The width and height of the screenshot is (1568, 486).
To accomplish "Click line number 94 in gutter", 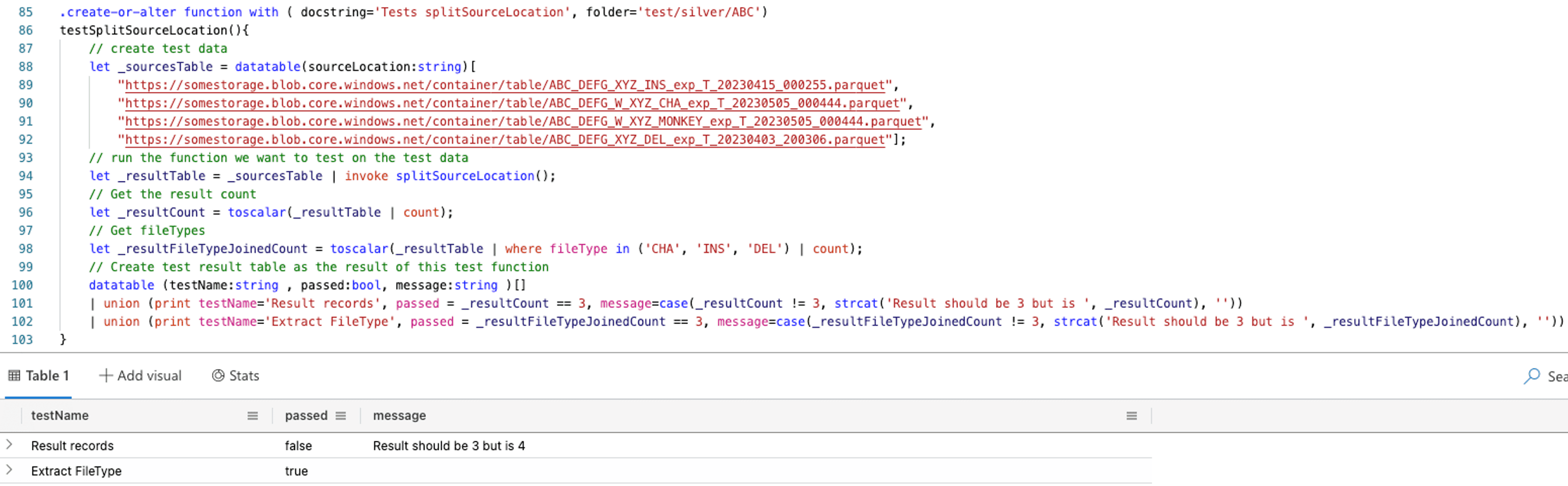I will point(26,176).
